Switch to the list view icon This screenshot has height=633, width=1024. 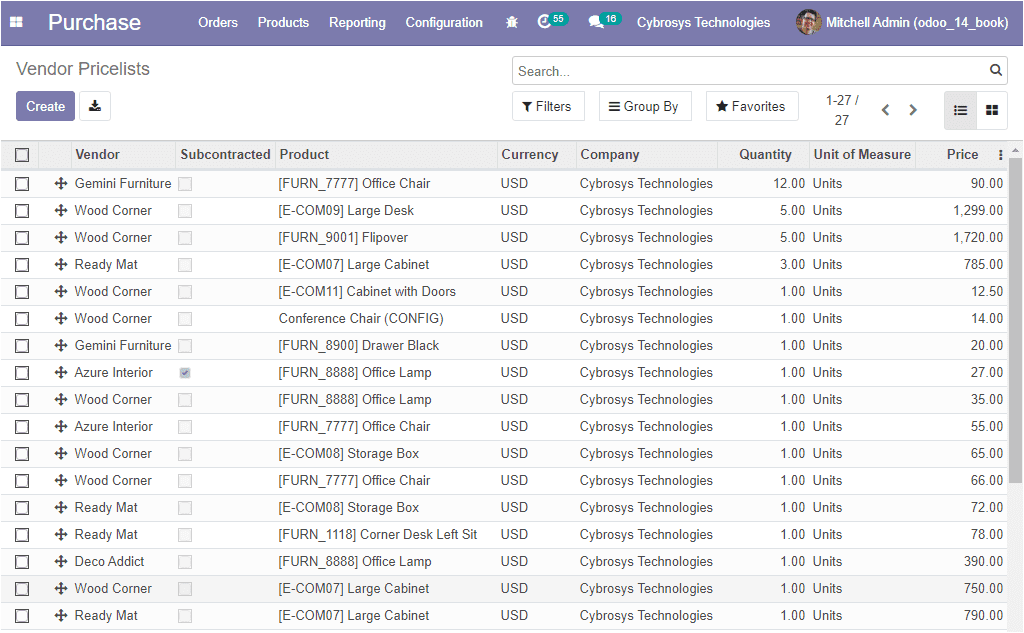(960, 110)
